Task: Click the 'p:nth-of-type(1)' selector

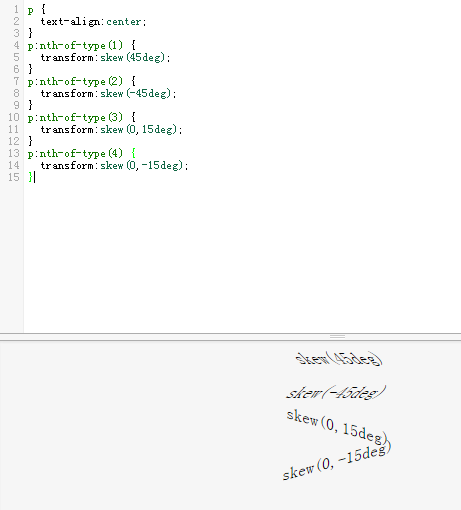Action: click(x=75, y=46)
